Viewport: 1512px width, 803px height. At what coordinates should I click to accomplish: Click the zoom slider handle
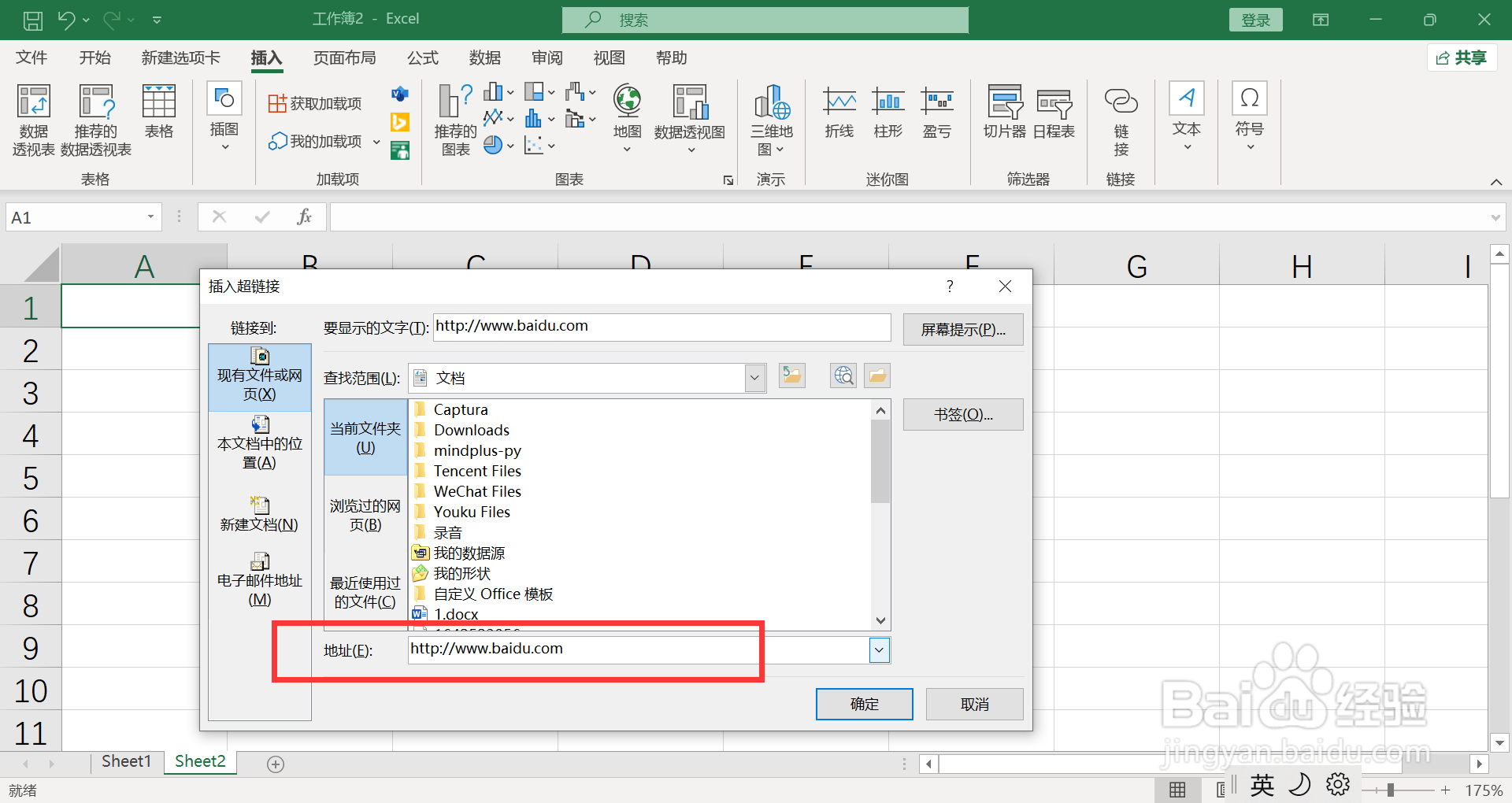click(1391, 790)
